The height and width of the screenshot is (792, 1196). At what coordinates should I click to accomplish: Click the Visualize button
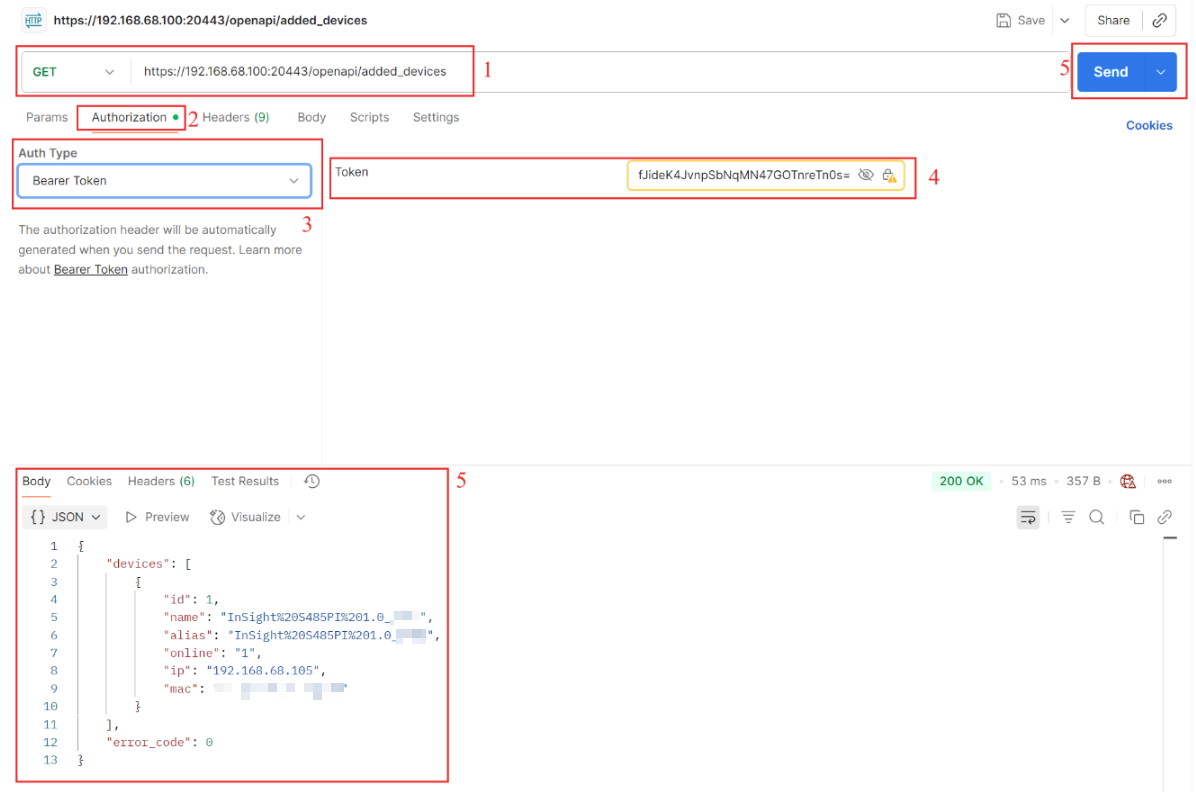(246, 517)
